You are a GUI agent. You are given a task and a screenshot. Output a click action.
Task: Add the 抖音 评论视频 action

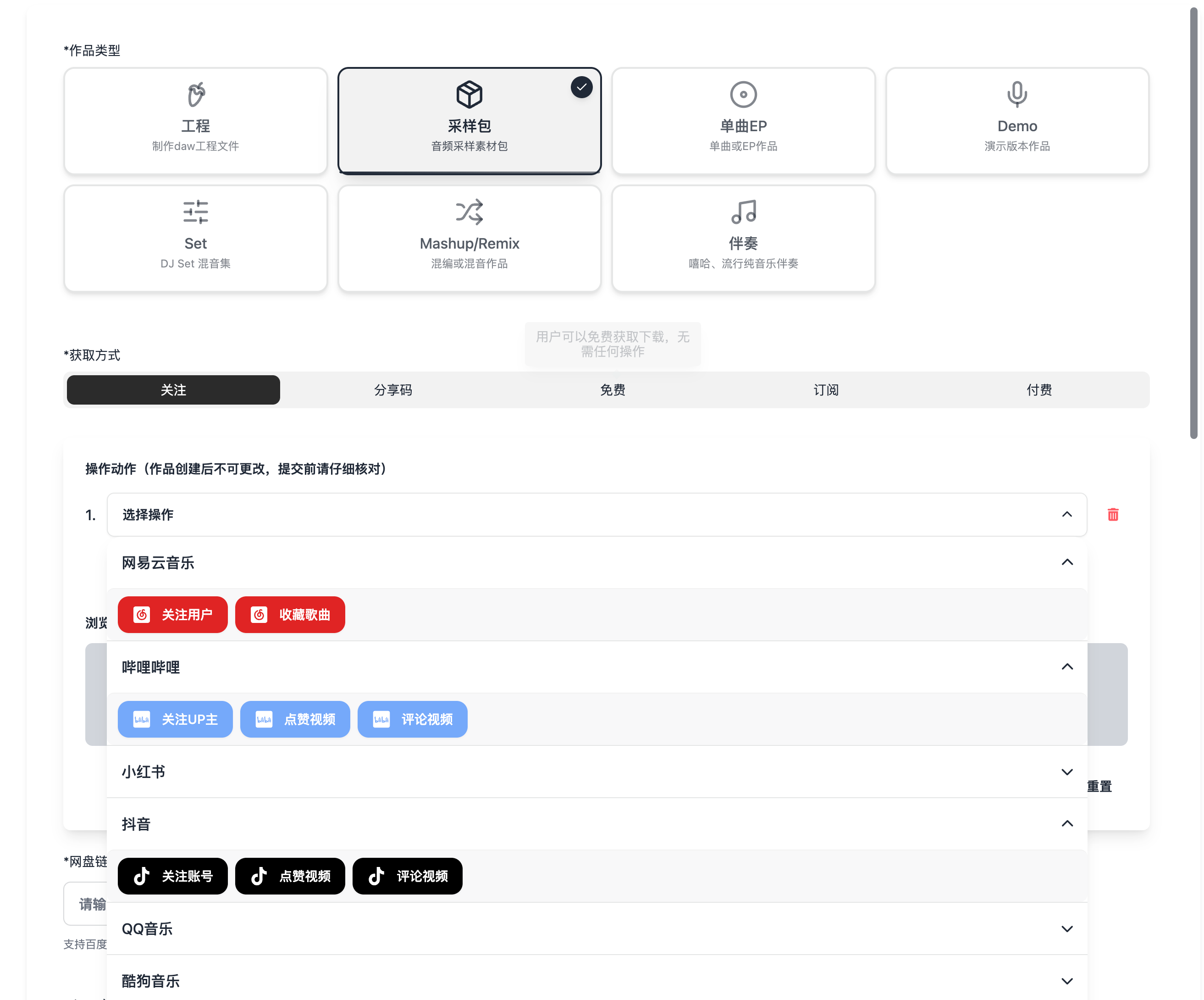(x=407, y=876)
